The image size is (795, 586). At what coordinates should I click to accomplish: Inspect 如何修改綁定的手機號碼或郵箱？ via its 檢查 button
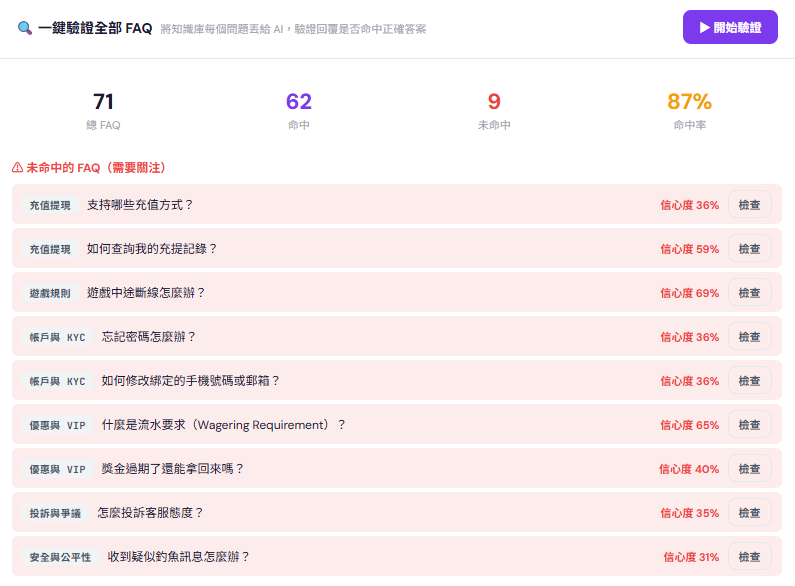pyautogui.click(x=749, y=381)
